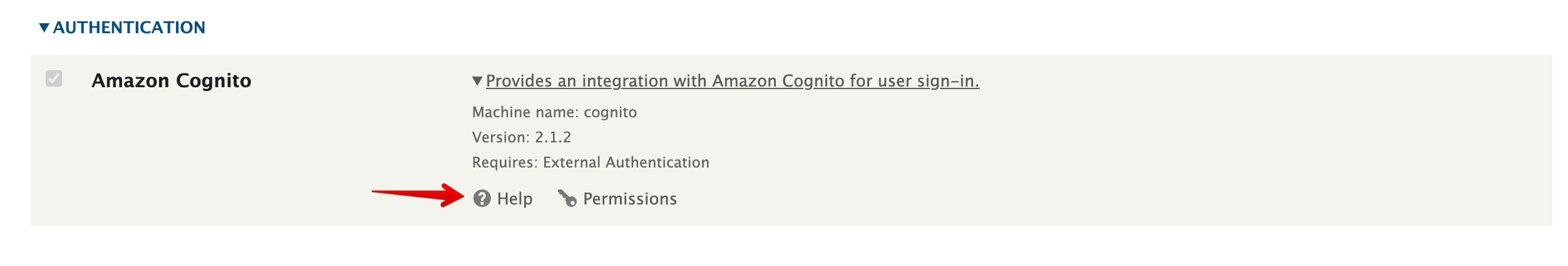
Task: Open the Help link for Amazon Cognito
Action: 515,199
